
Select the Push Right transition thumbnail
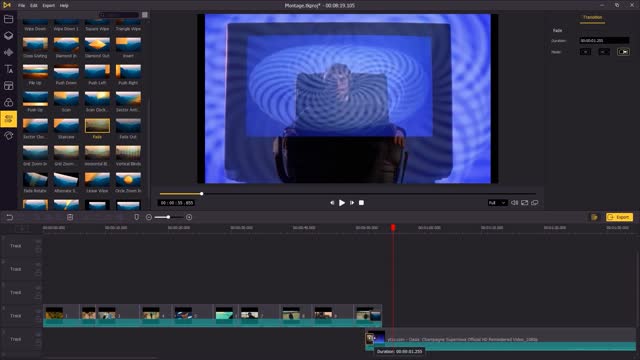(x=128, y=71)
